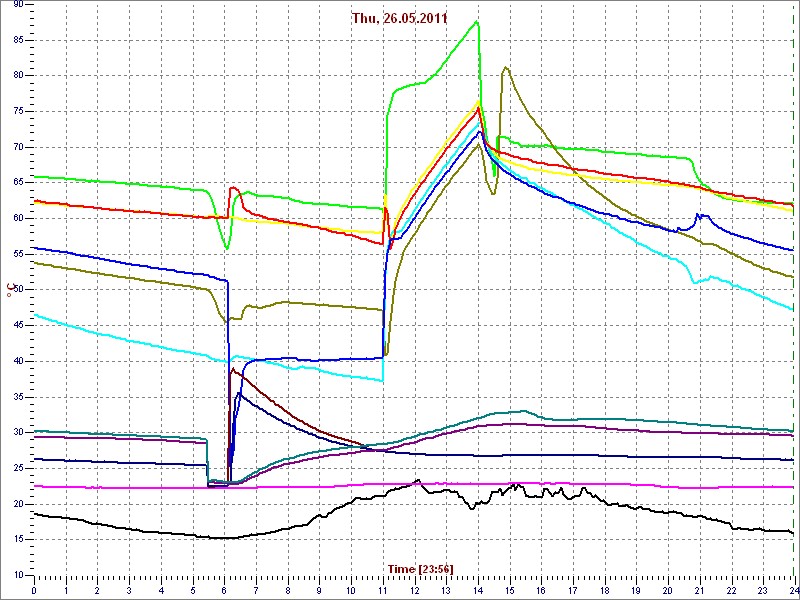Select the 85 tick label on temperature axis
The width and height of the screenshot is (800, 600).
click(18, 40)
